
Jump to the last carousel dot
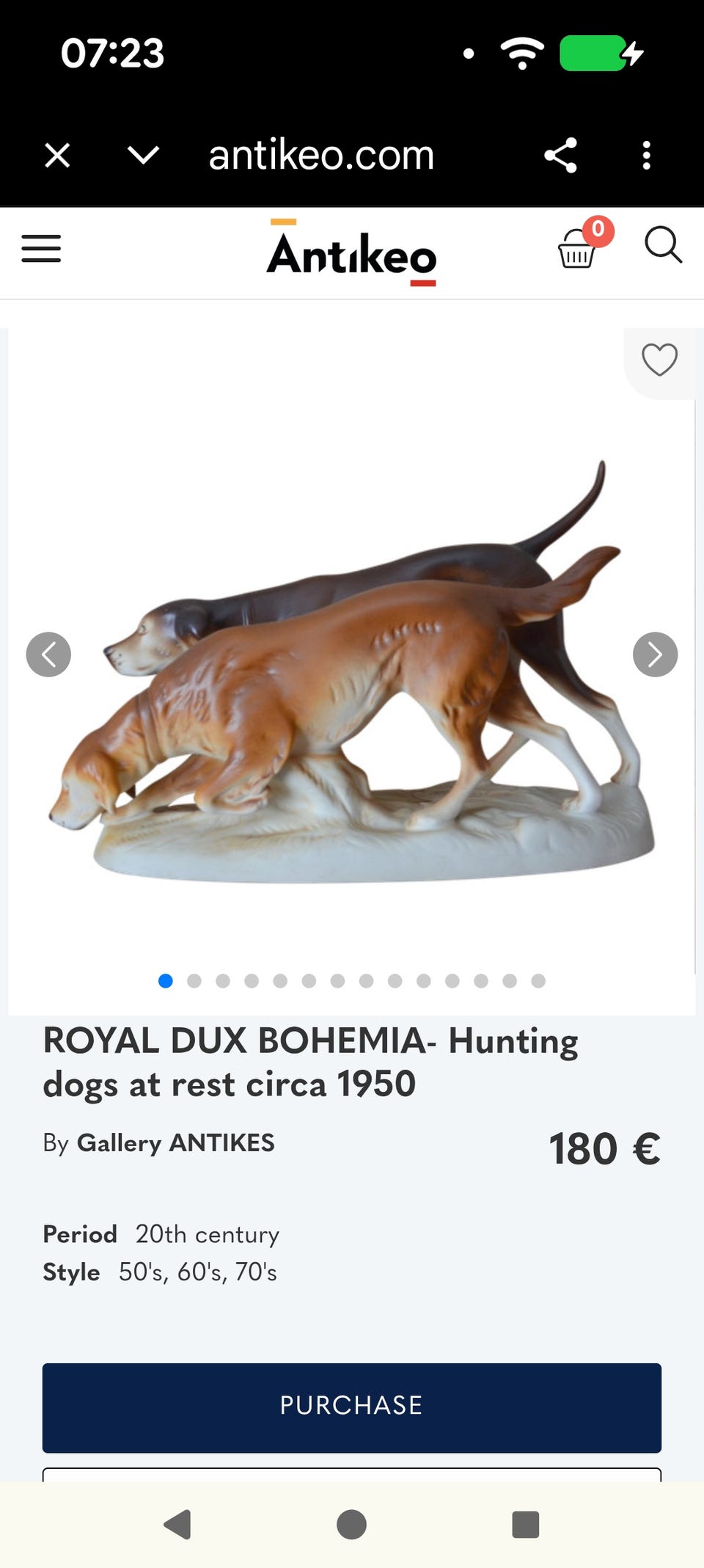tap(538, 981)
